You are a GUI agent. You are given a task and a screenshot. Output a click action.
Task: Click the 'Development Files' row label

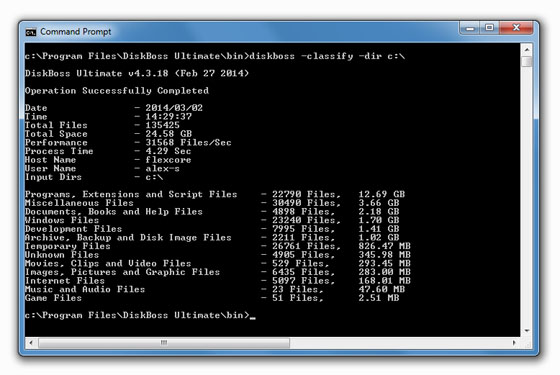pos(74,229)
